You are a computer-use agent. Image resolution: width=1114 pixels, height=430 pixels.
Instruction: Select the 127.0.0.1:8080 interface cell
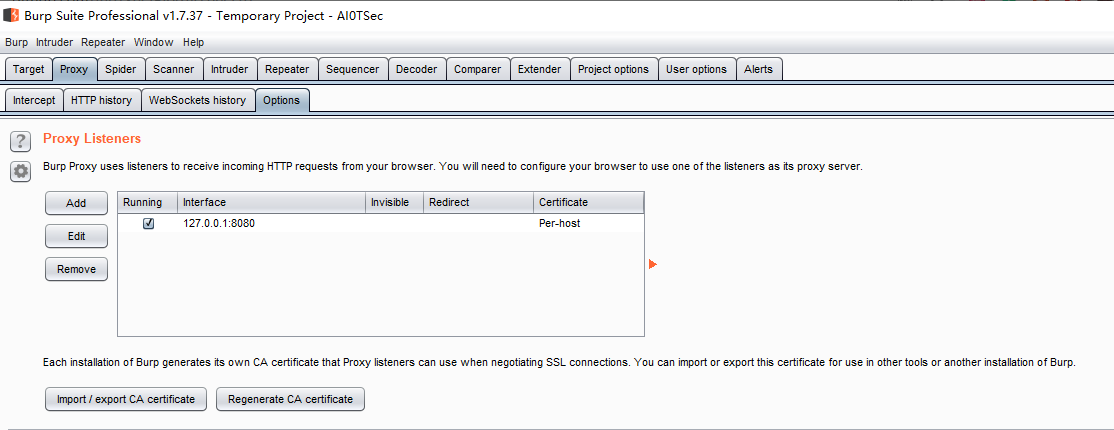(x=271, y=223)
